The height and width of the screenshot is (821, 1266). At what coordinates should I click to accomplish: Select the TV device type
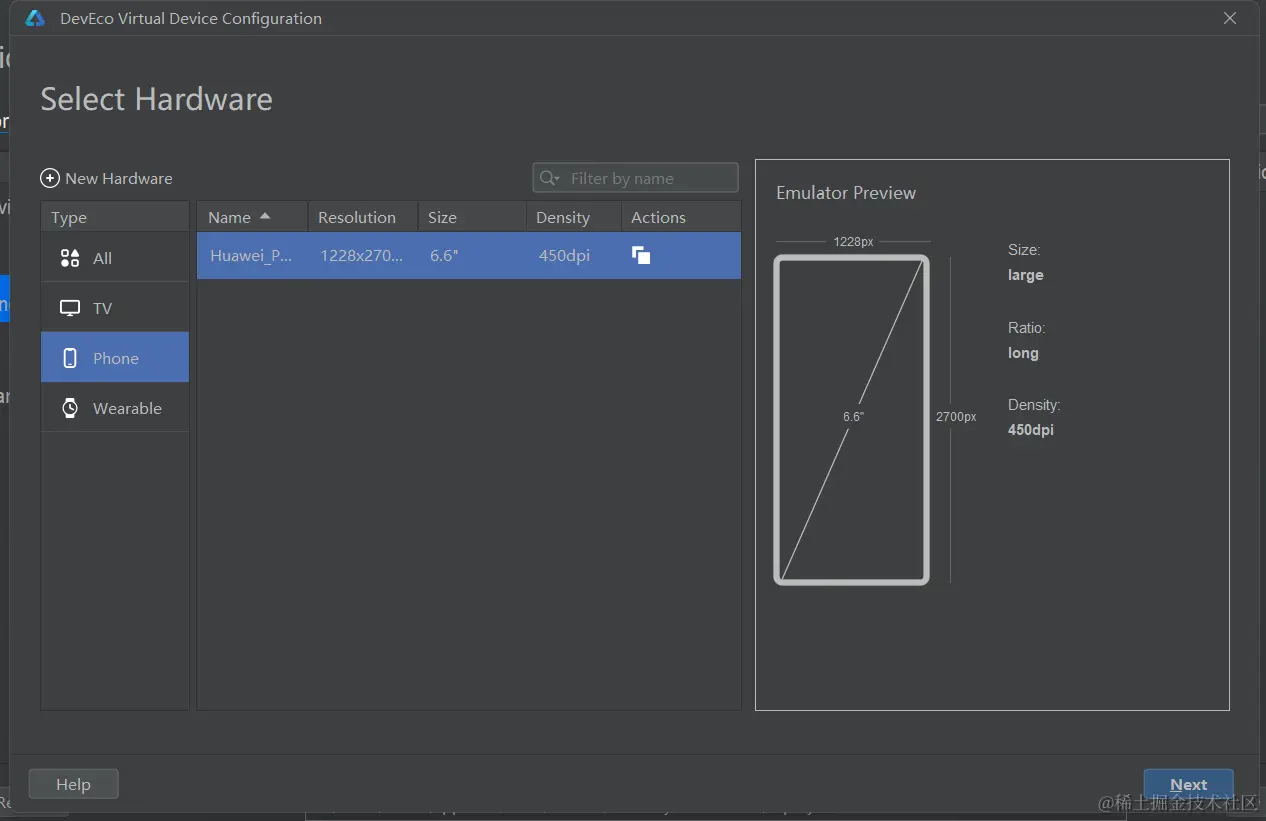click(115, 308)
